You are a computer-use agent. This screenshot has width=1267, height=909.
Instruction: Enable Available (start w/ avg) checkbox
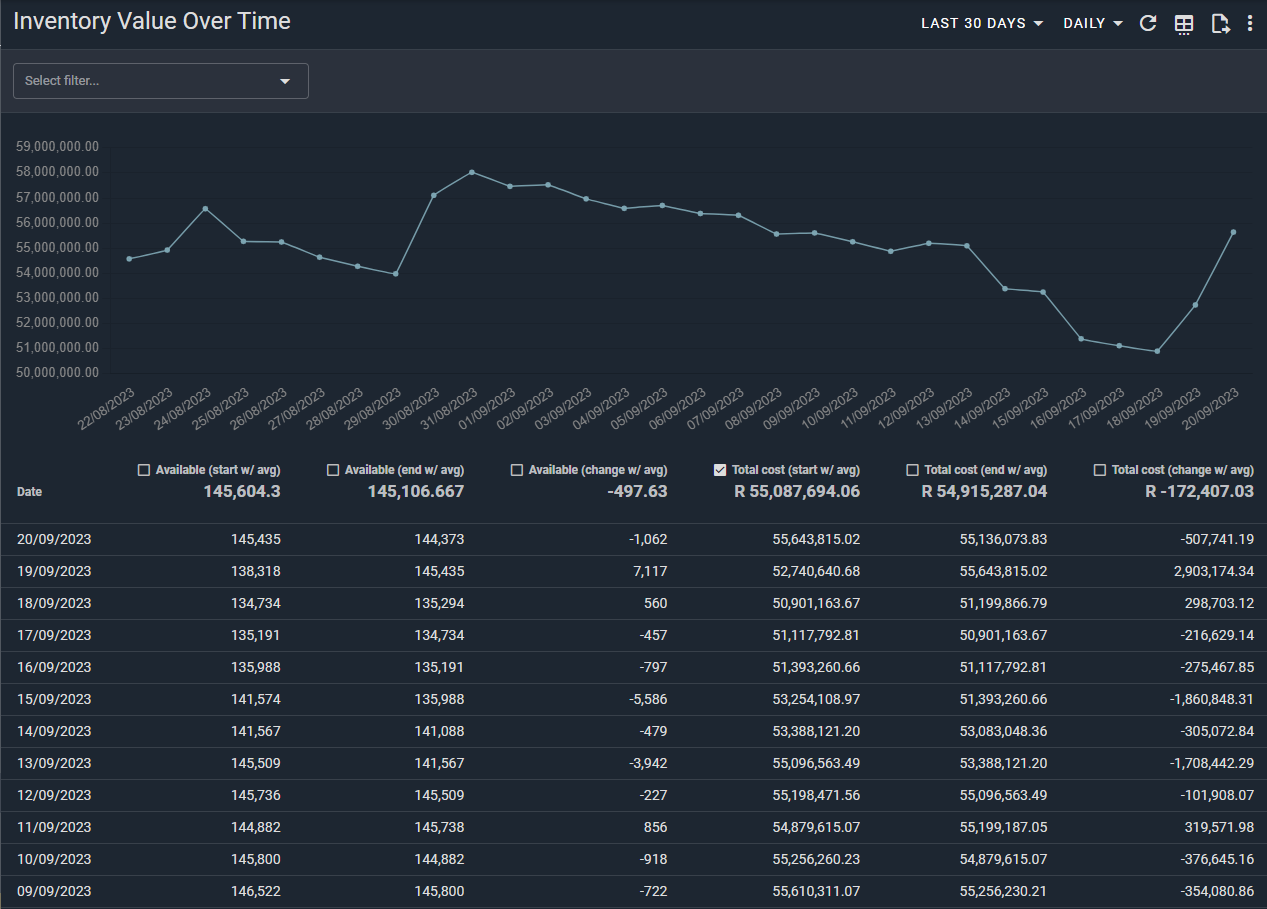[143, 470]
